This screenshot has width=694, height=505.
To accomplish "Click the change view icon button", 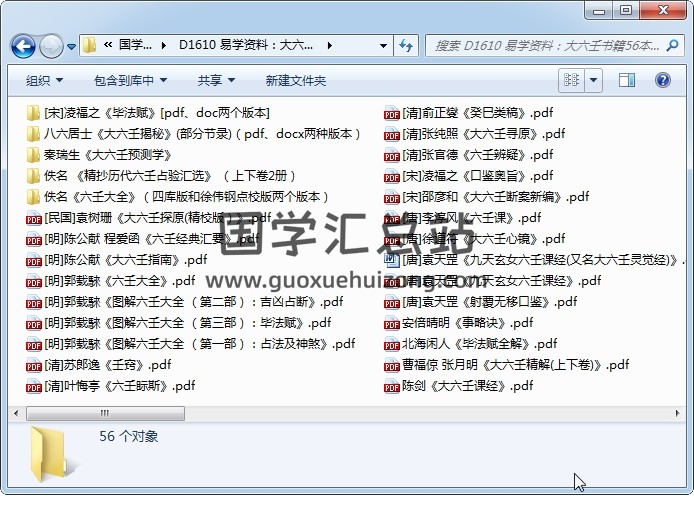I will (571, 80).
